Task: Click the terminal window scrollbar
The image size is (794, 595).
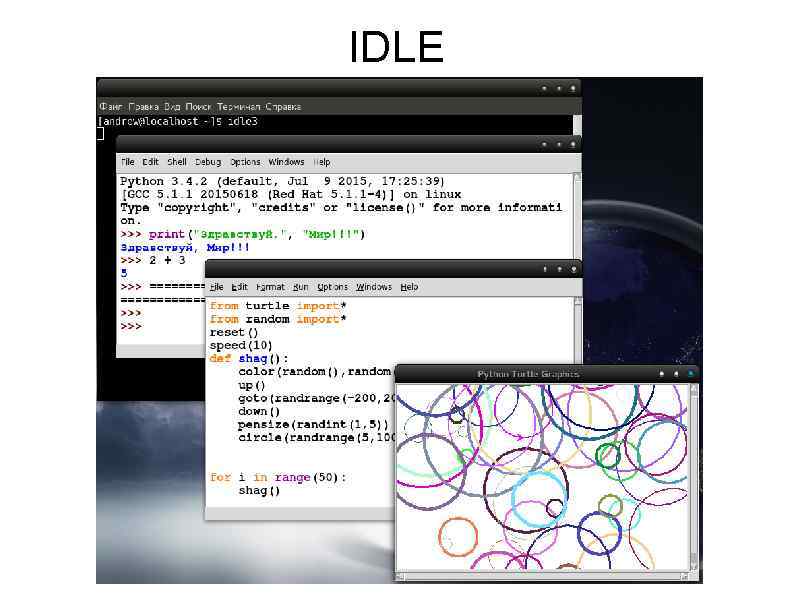Action: 577,125
